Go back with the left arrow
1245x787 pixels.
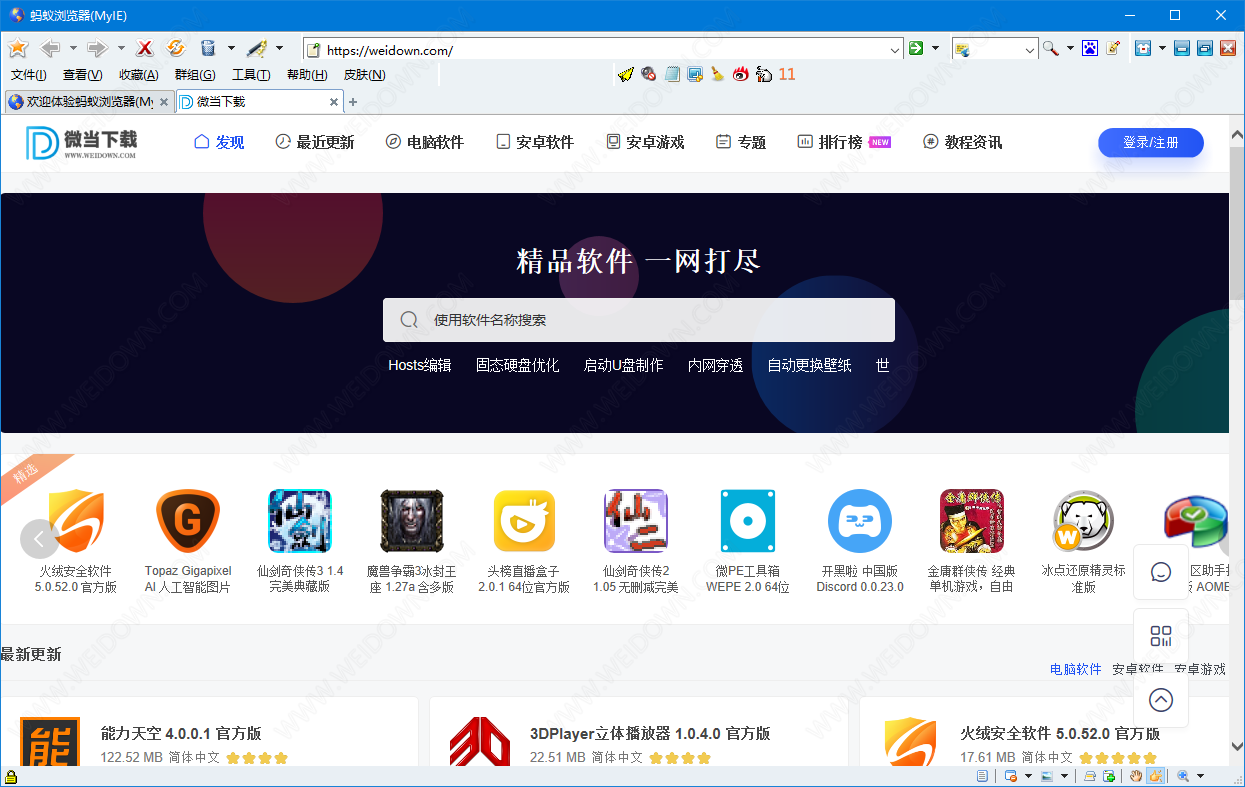50,48
